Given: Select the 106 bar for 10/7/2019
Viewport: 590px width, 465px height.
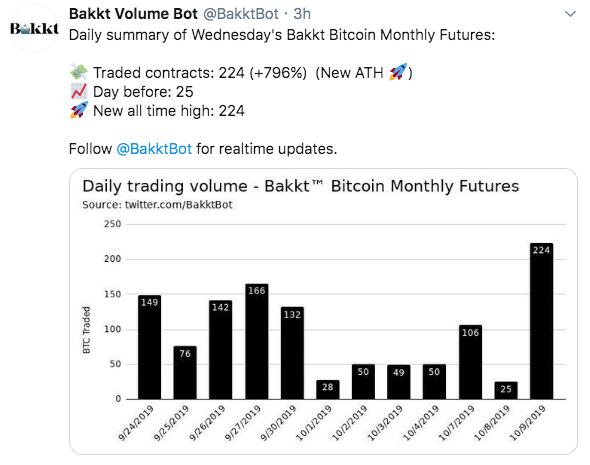Looking at the screenshot, I should point(470,362).
